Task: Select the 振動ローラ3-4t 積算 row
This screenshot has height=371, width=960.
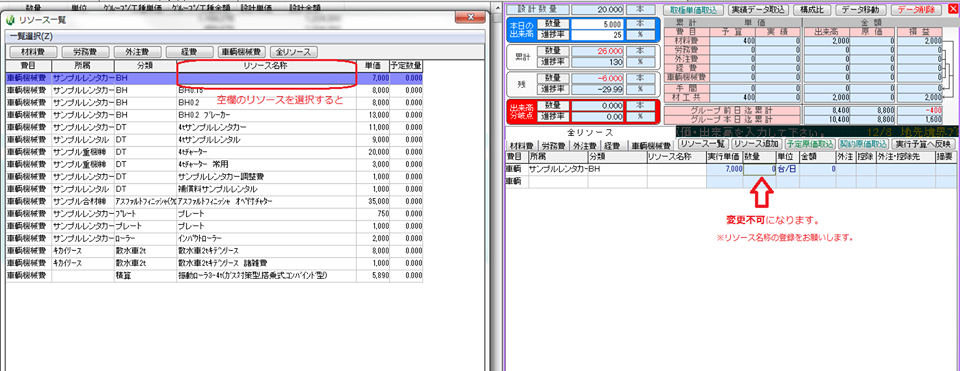Action: point(214,276)
